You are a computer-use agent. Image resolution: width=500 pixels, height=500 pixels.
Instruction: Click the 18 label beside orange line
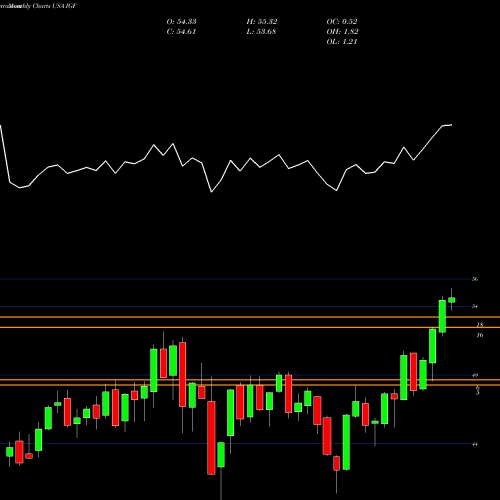[480, 324]
